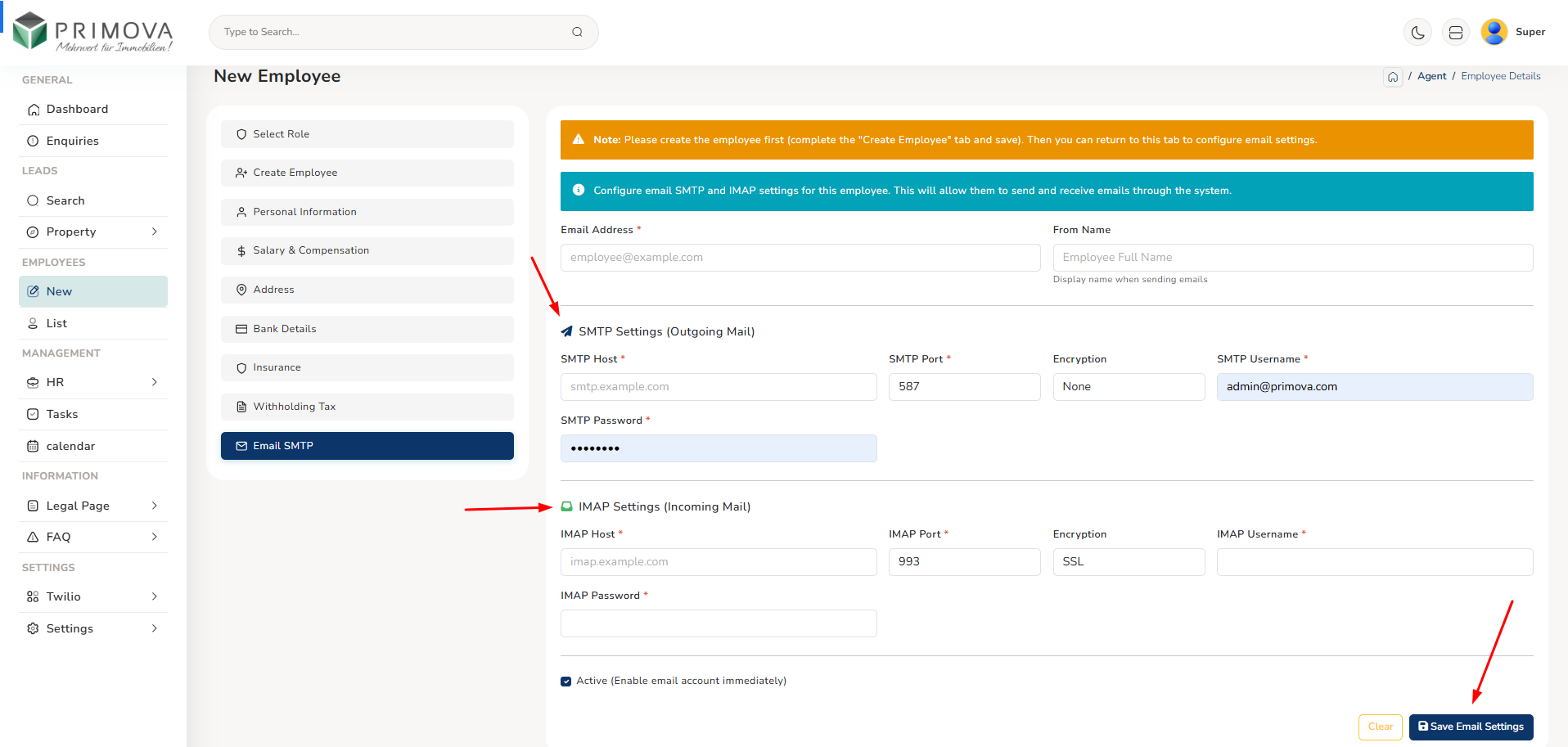Open the Super user avatar
Screen dimensions: 1568x747
click(x=1494, y=32)
